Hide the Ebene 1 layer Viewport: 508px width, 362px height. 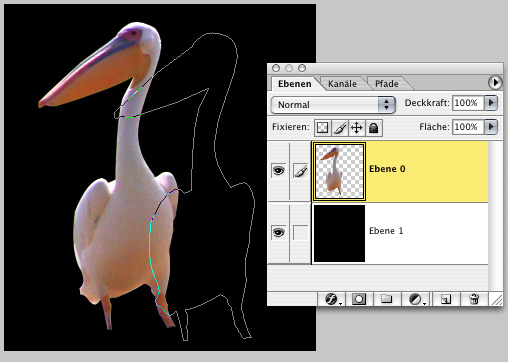278,232
